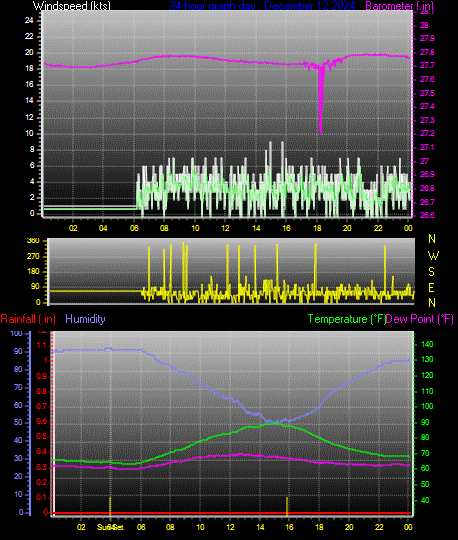
Task: Click the barometer dip near hour 18
Action: 321,100
